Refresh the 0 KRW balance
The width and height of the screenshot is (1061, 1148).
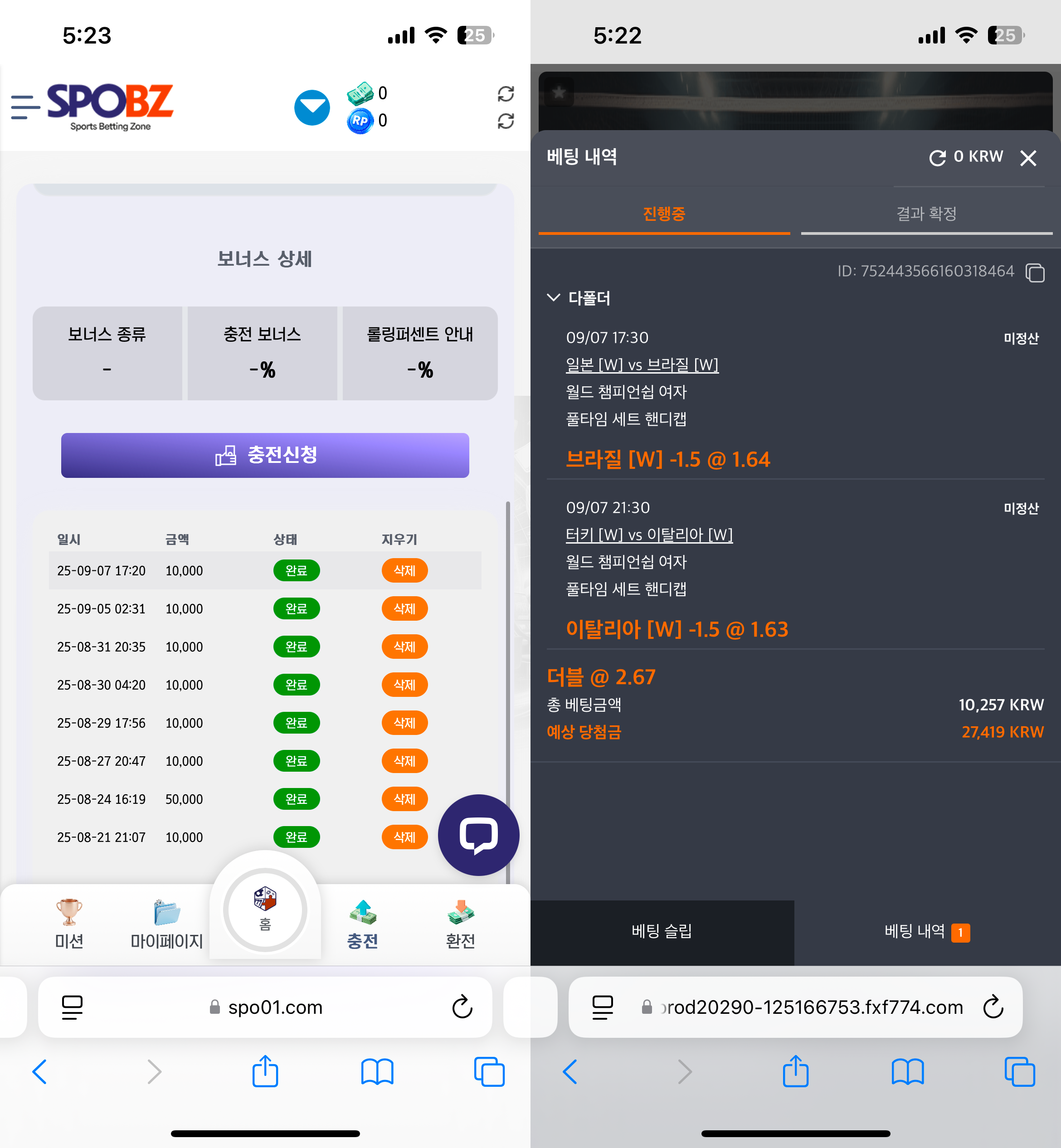click(937, 158)
